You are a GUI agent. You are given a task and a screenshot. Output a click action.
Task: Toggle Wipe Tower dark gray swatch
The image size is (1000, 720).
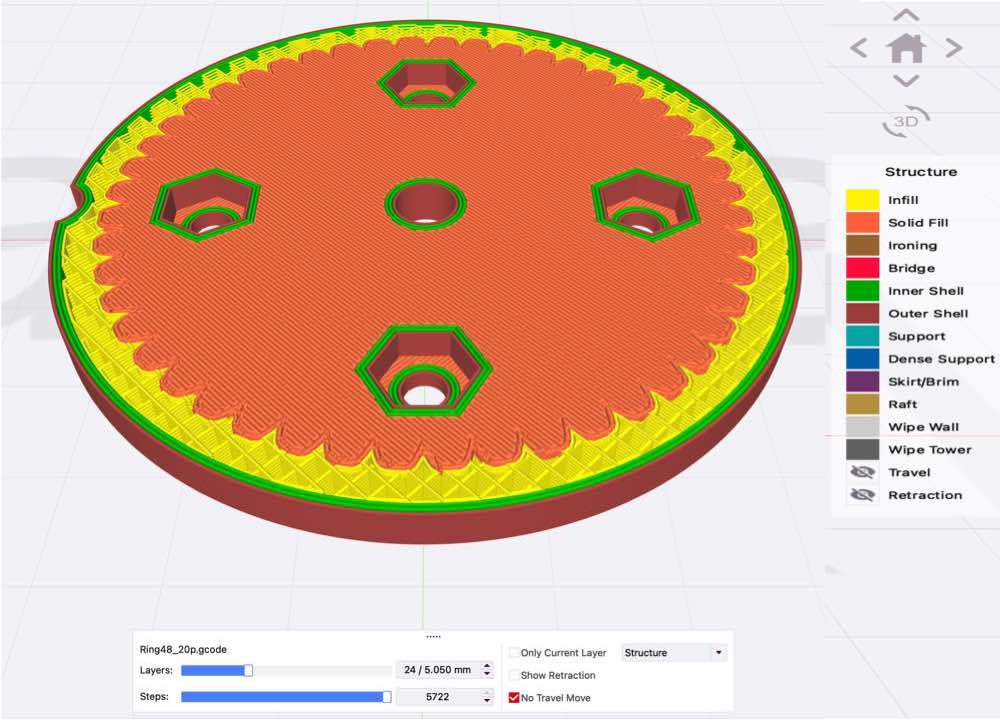point(862,450)
